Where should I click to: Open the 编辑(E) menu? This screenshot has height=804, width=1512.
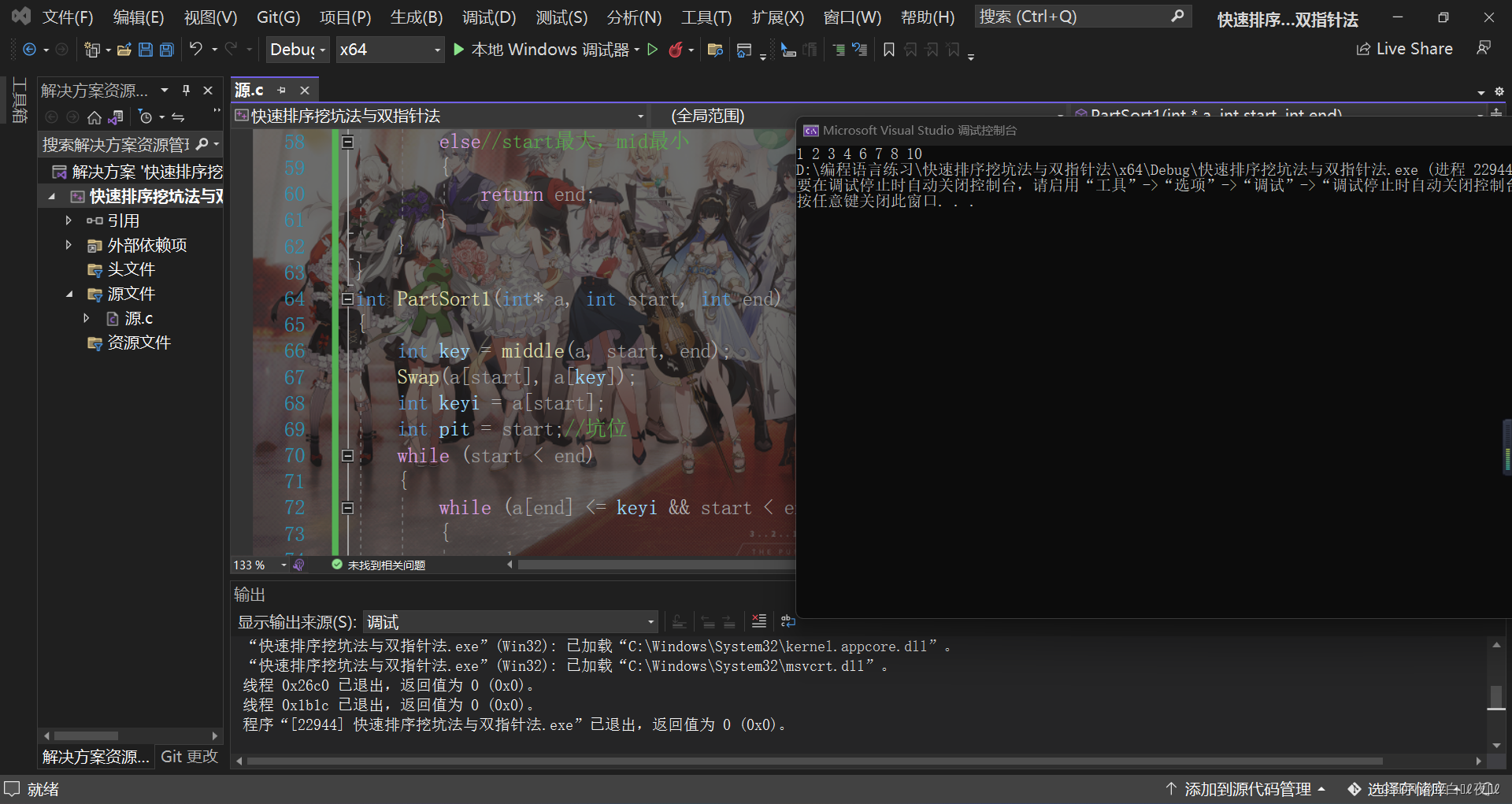pos(139,17)
